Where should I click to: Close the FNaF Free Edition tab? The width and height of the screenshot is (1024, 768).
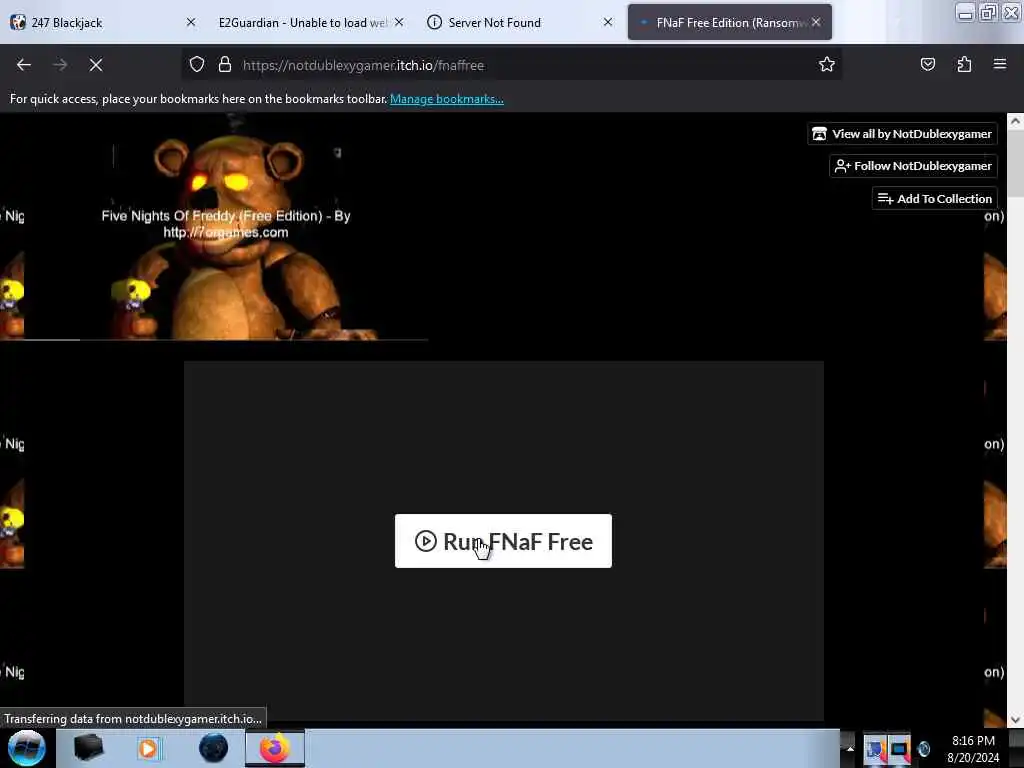click(816, 22)
